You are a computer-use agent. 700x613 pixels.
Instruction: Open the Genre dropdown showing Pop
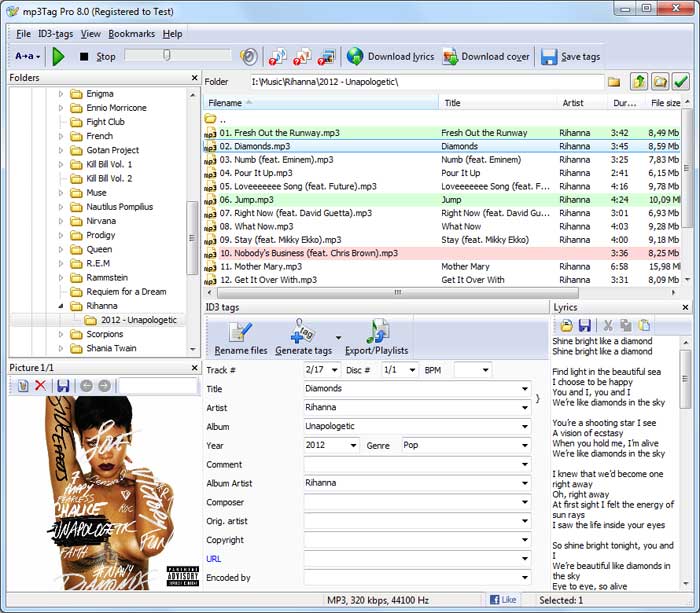[524, 445]
